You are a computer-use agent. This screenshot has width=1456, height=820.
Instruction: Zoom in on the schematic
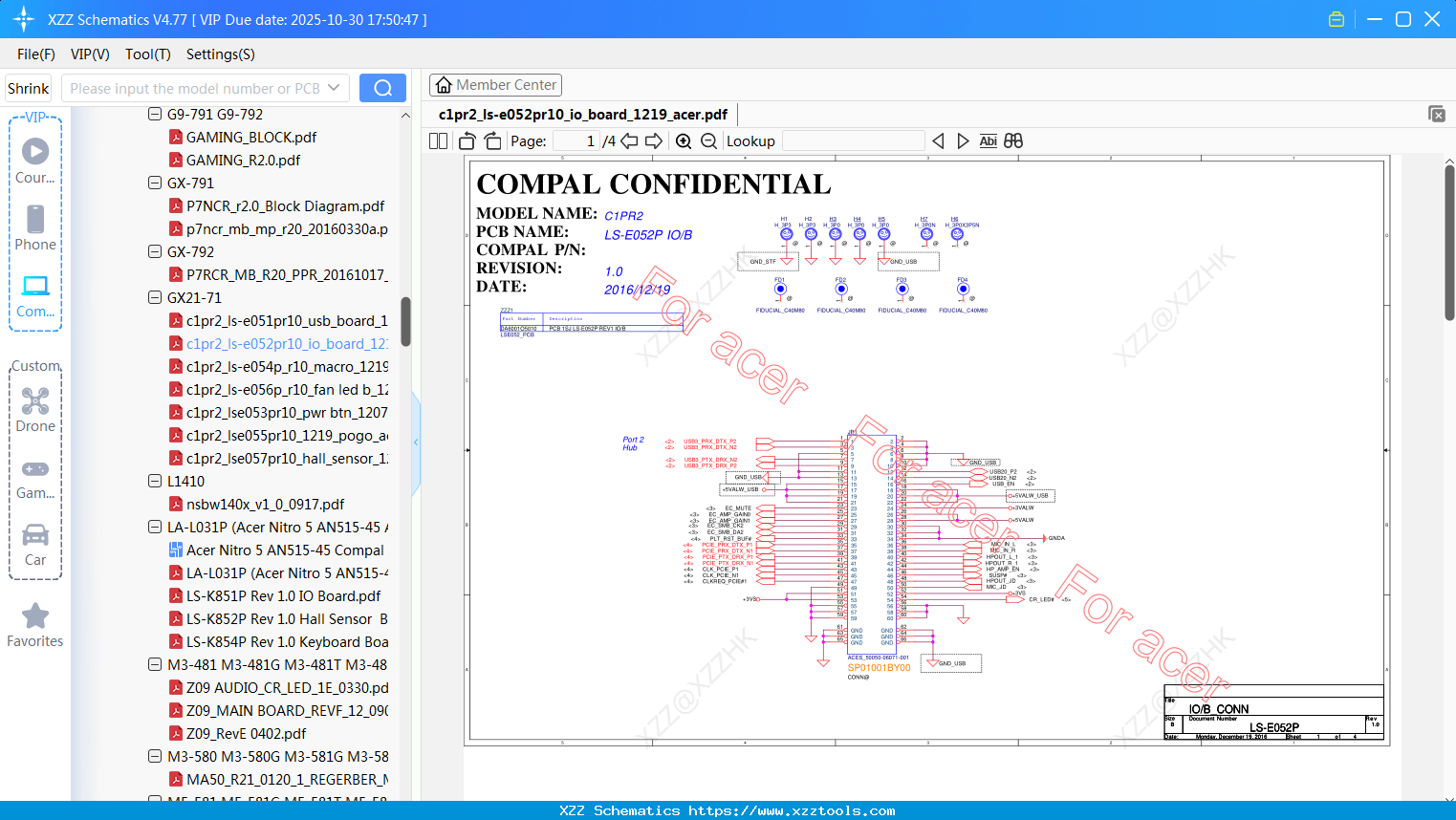(x=684, y=140)
